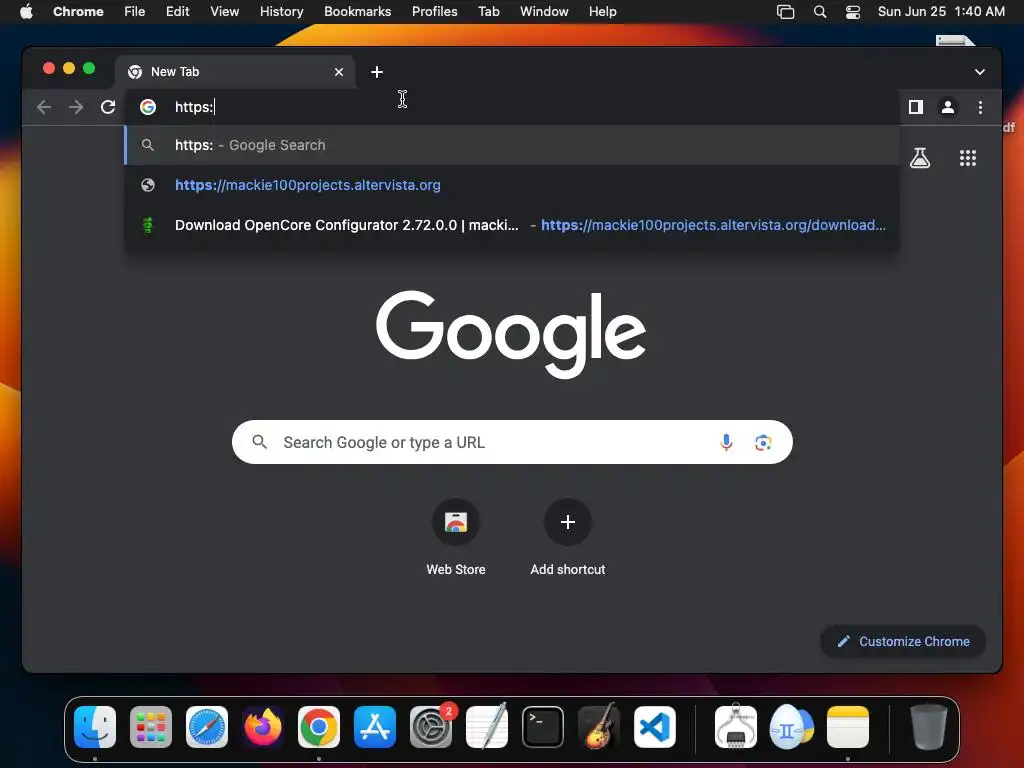
Task: Open the Google apps grid
Action: pos(967,157)
